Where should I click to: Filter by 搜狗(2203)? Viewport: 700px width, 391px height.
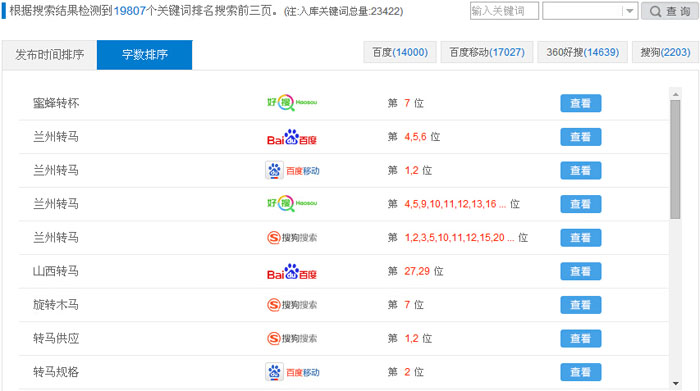pos(665,52)
